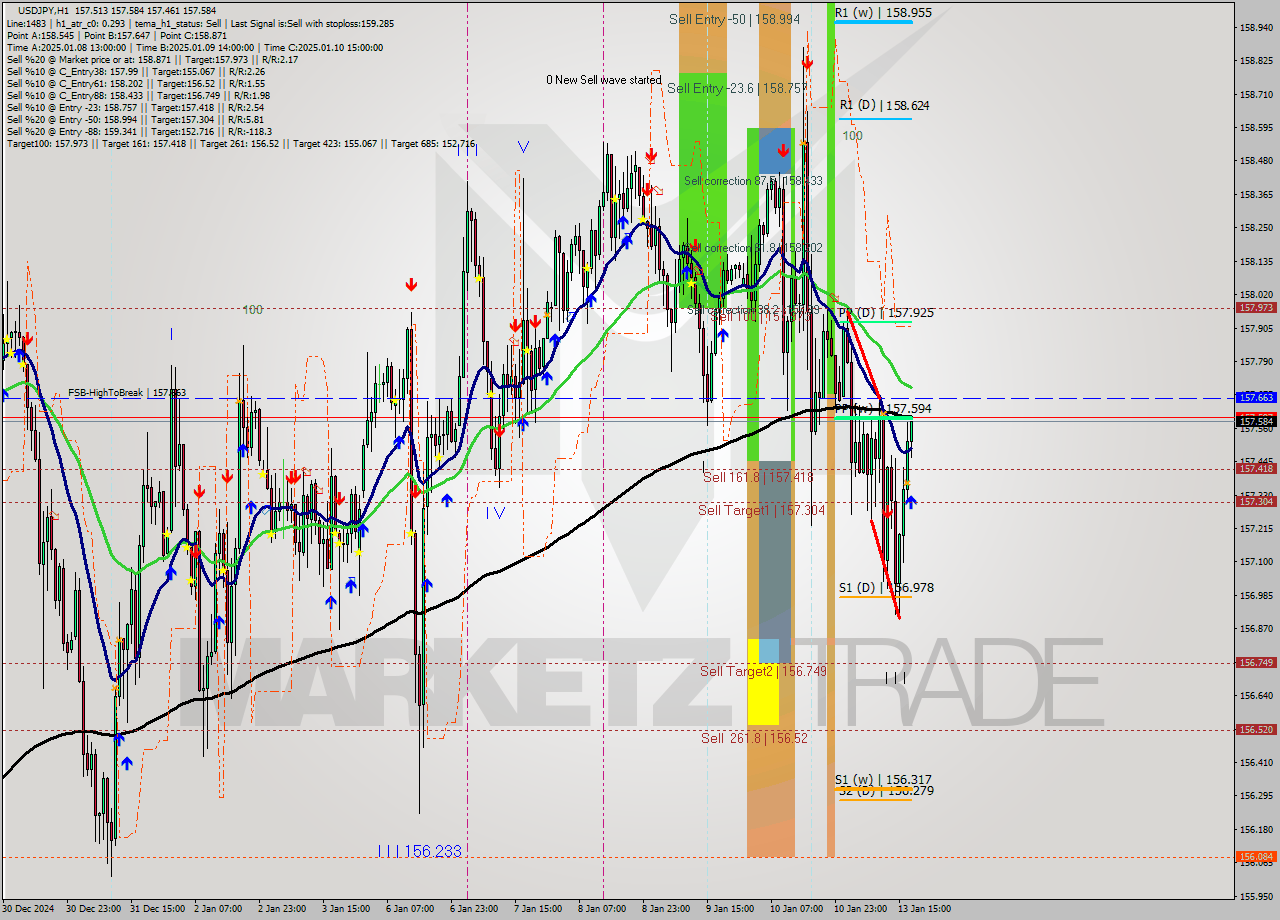The width and height of the screenshot is (1280, 920).
Task: Click the '7 Jan 15:00' time axis label
Action: point(538,909)
